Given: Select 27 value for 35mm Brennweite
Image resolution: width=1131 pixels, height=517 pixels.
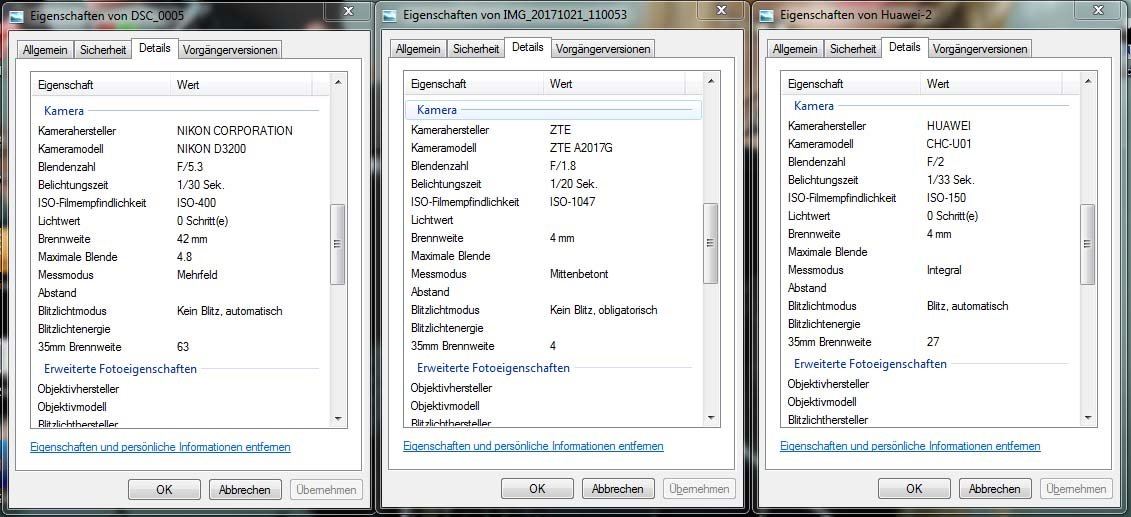Looking at the screenshot, I should click(x=933, y=342).
